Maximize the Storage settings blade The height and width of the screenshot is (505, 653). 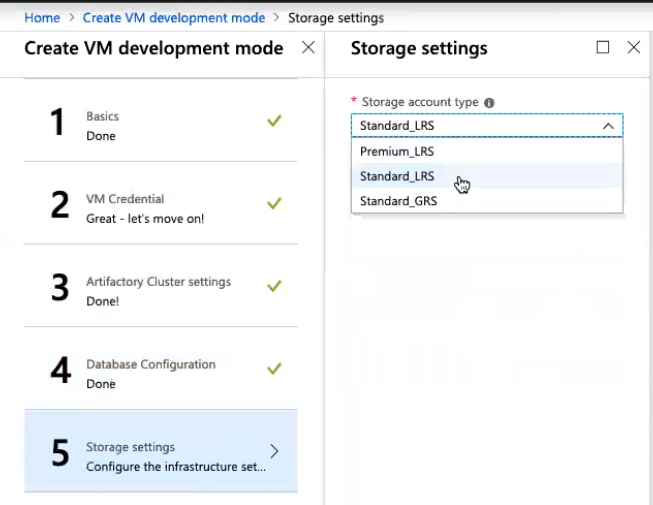(x=602, y=47)
